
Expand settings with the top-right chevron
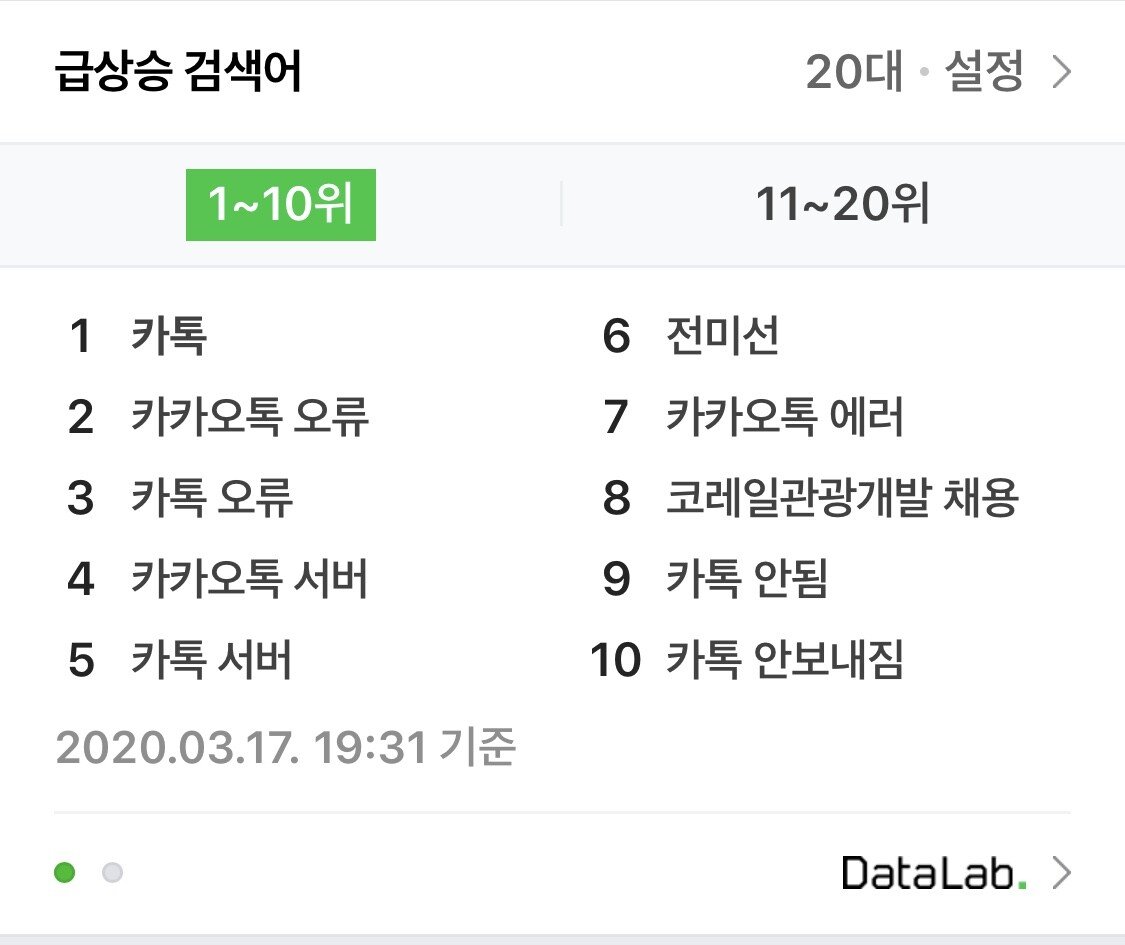coord(1062,73)
